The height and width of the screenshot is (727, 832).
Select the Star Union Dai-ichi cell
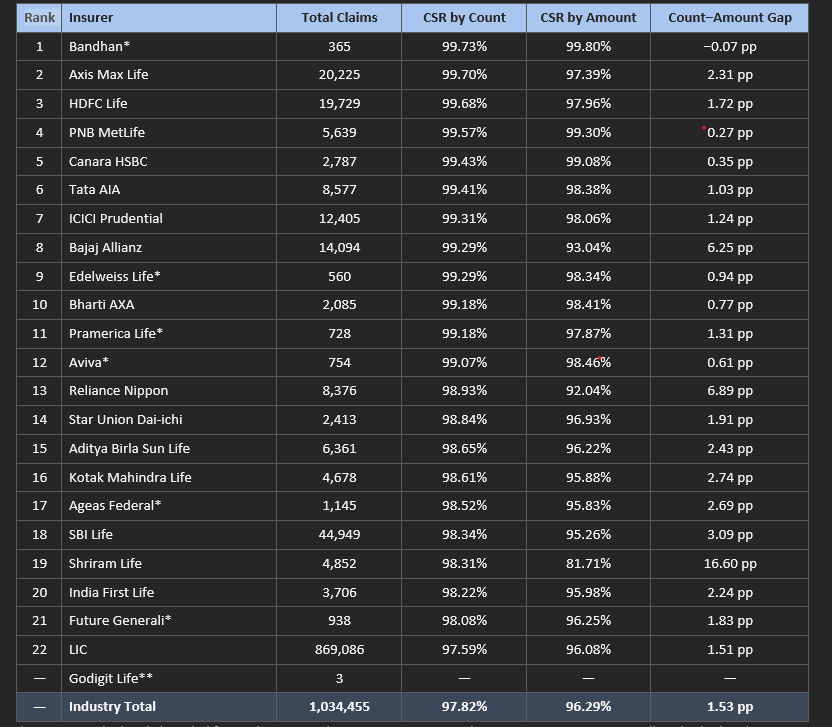tap(169, 420)
